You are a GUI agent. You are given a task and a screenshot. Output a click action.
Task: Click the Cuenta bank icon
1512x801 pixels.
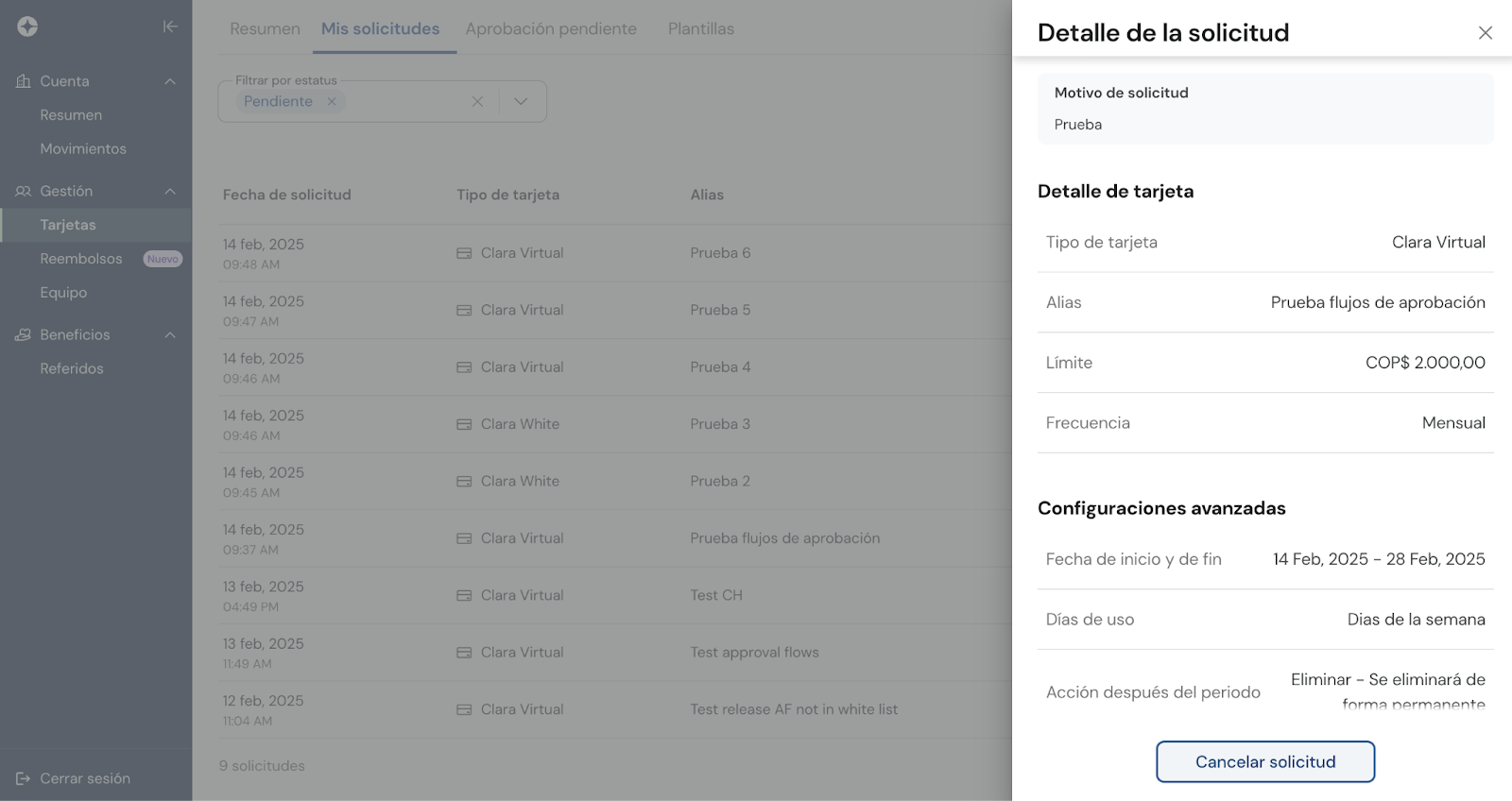[x=24, y=81]
